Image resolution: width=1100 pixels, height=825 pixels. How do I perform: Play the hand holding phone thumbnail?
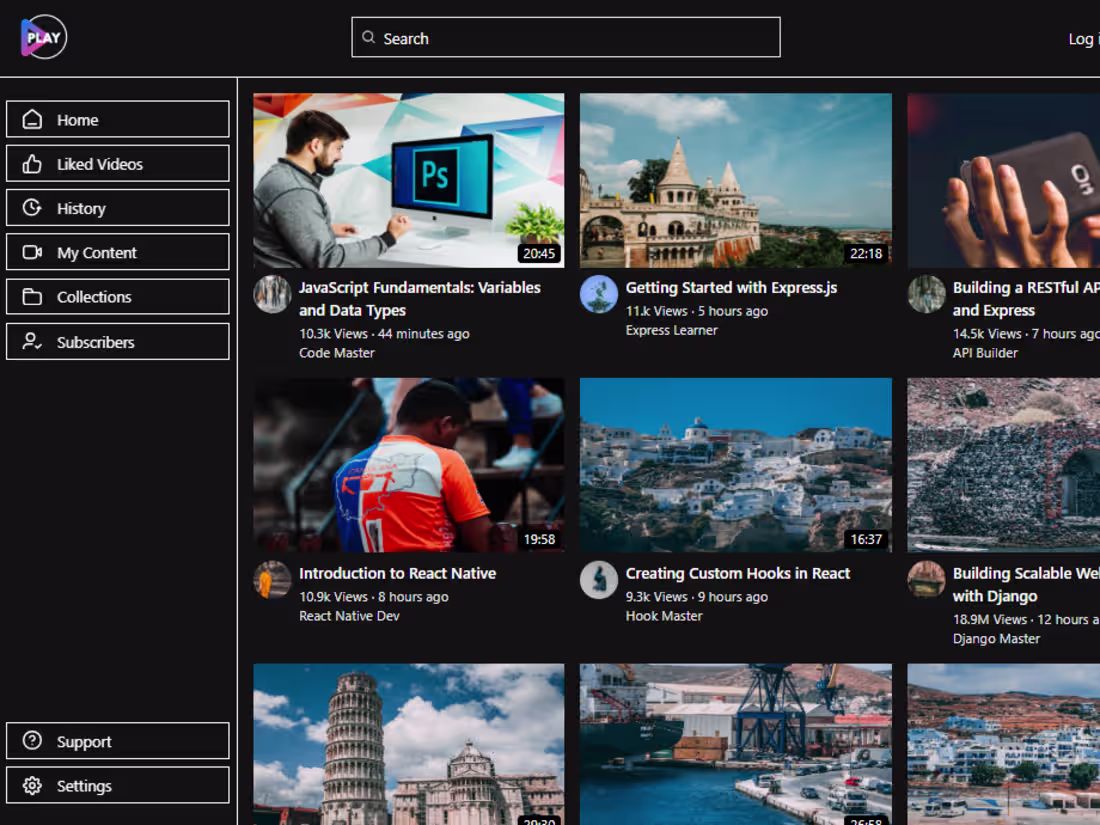point(1003,180)
